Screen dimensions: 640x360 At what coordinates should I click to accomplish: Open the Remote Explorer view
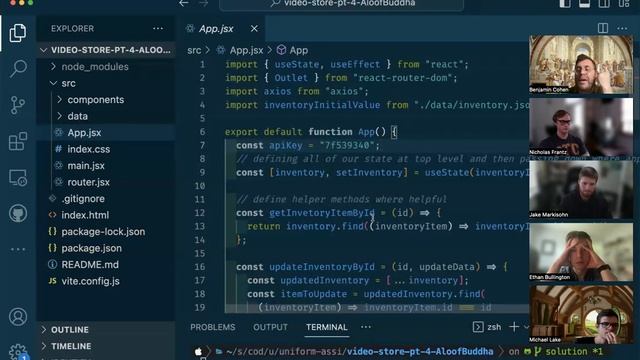18,178
